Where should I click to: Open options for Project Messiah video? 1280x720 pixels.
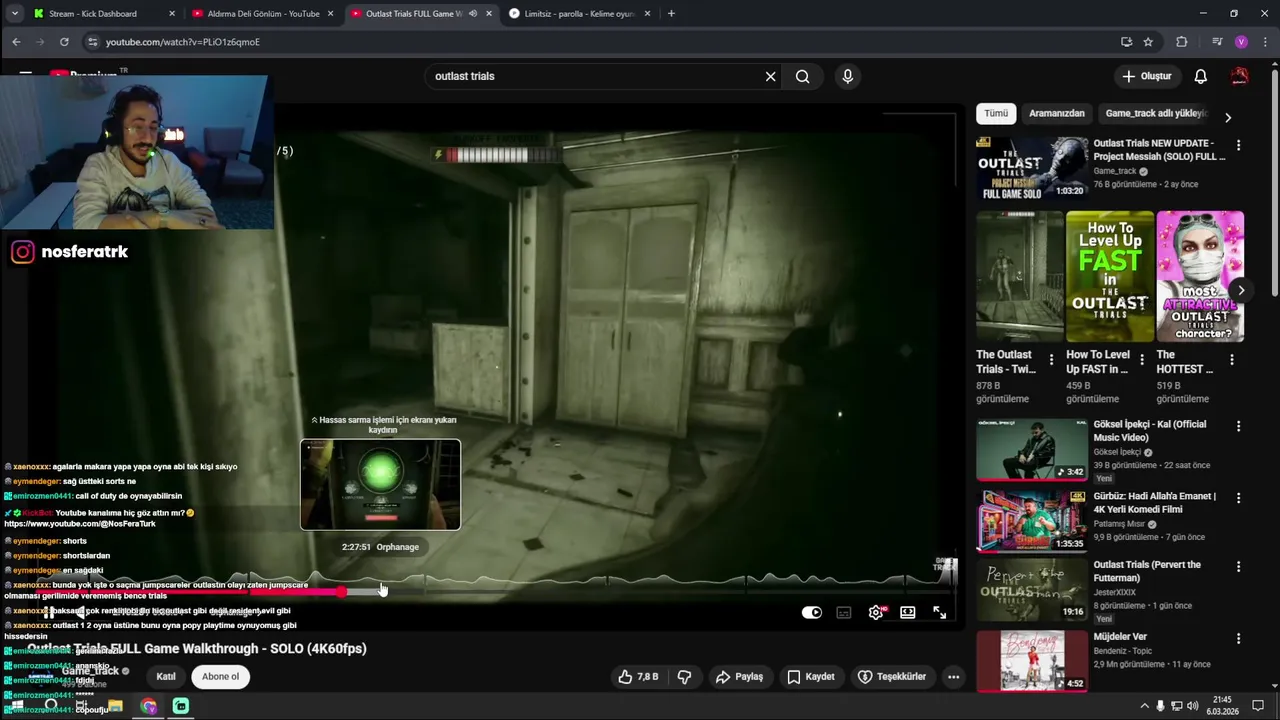click(x=1238, y=146)
